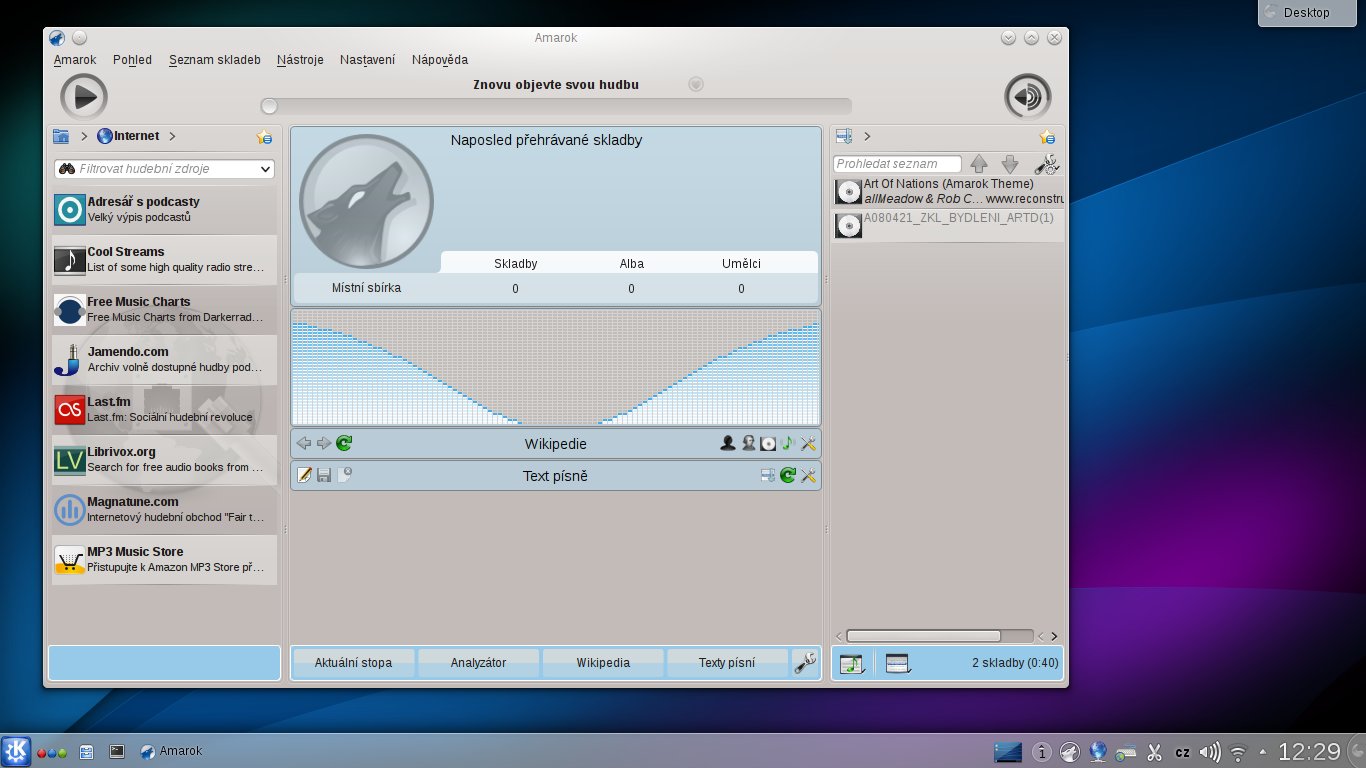Click the main play button
This screenshot has width=1366, height=768.
(x=84, y=97)
